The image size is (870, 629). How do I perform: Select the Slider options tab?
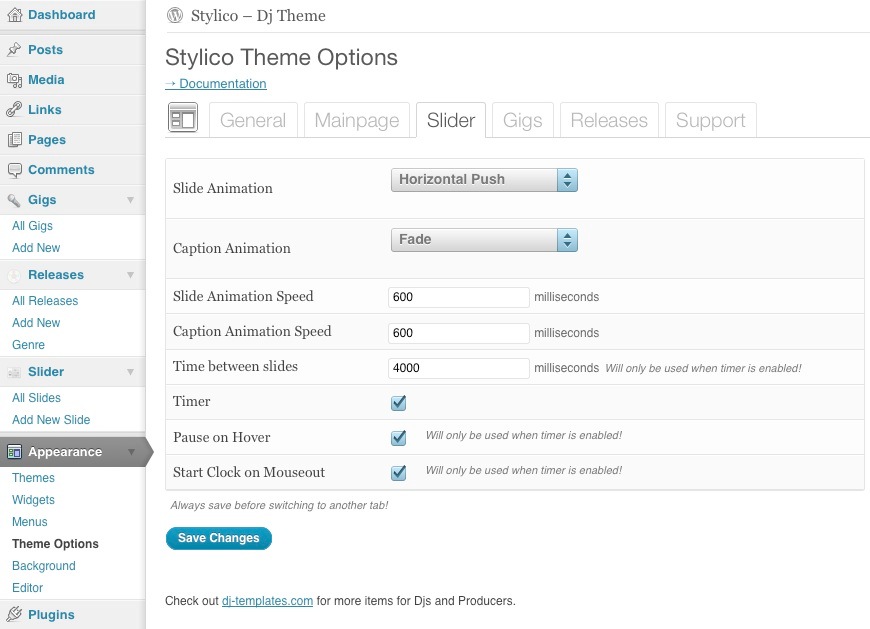pyautogui.click(x=451, y=120)
